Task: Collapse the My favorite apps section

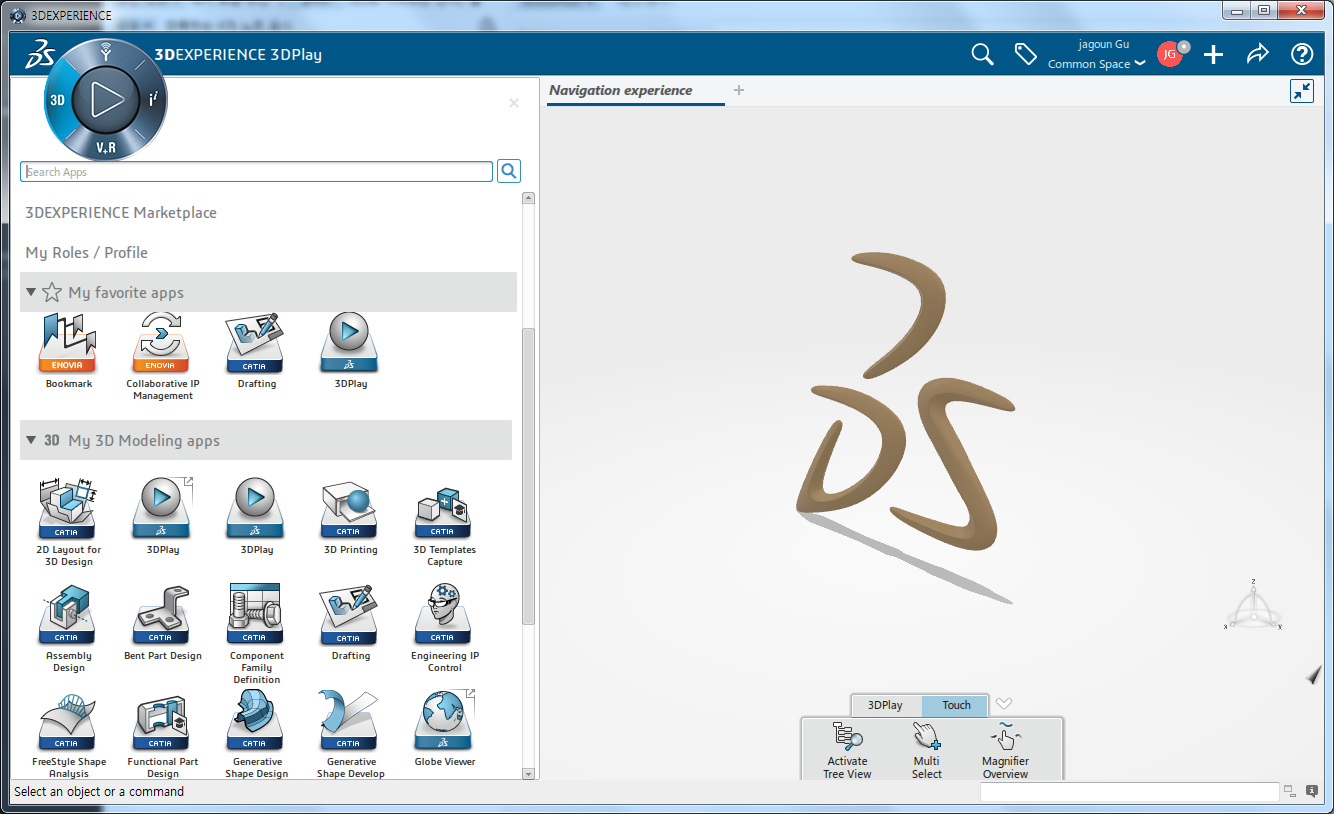Action: [31, 292]
